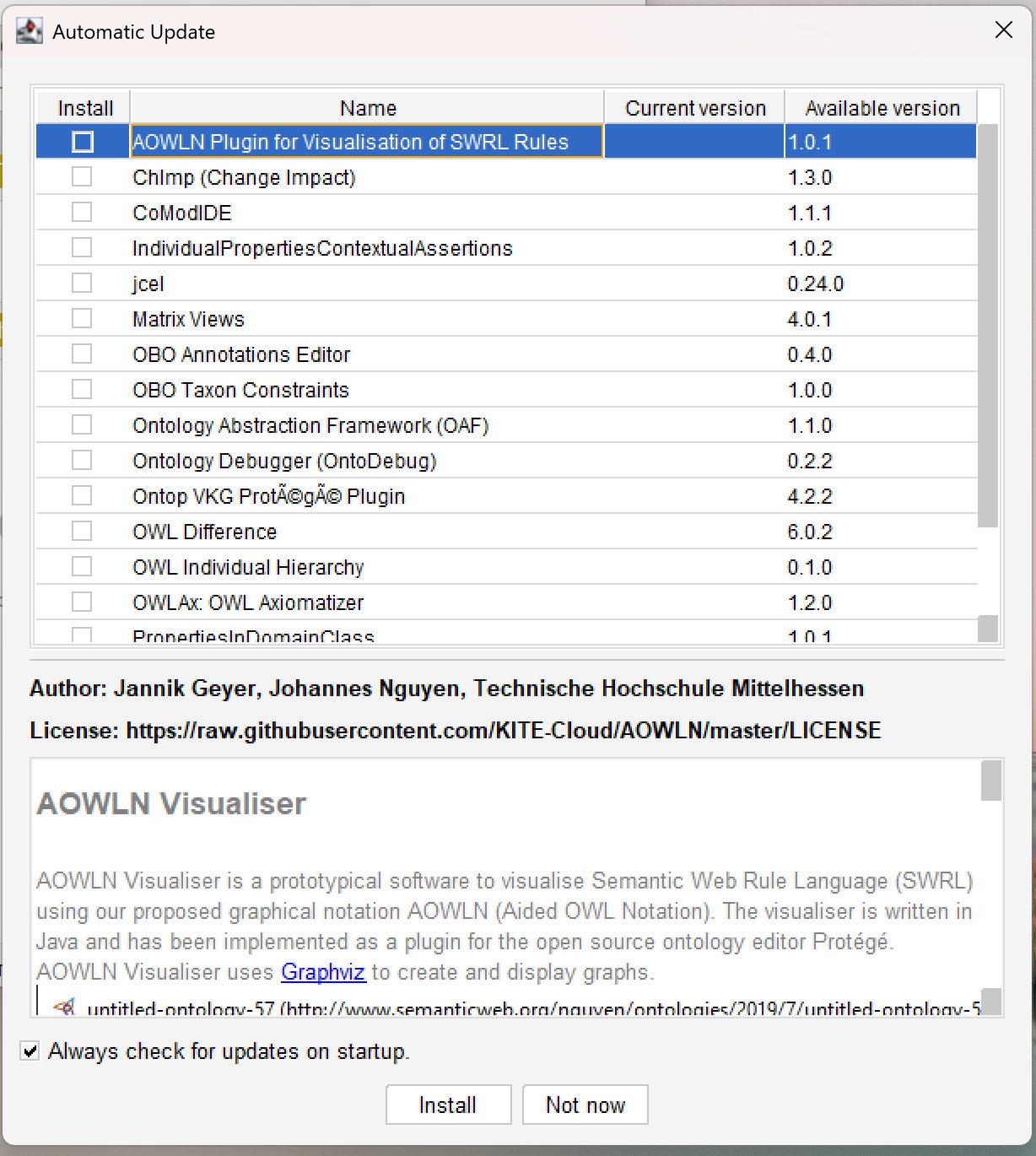Click available version 4.0.1 of Matrix Views
The height and width of the screenshot is (1156, 1036).
810,319
